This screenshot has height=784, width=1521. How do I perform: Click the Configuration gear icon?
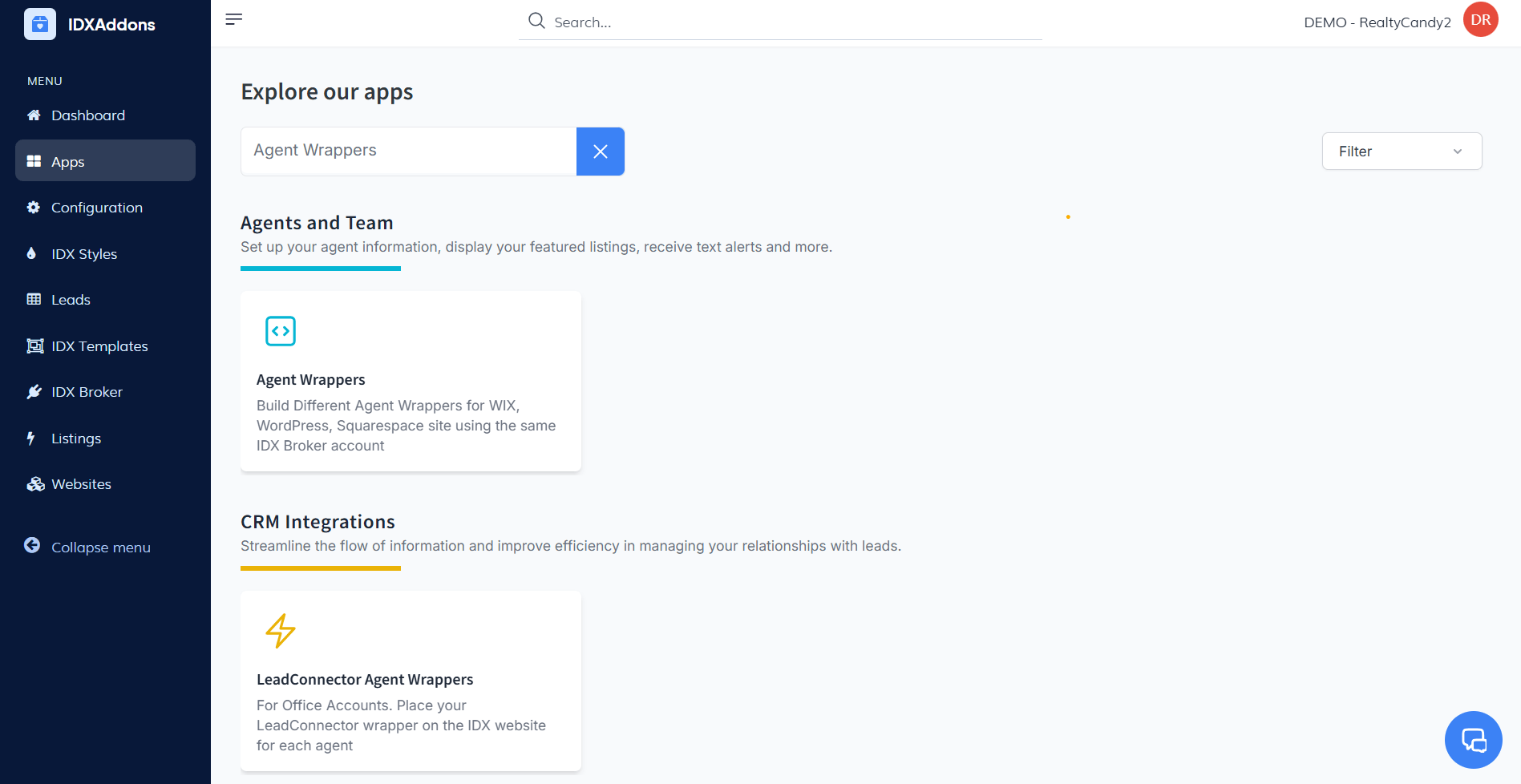click(34, 208)
